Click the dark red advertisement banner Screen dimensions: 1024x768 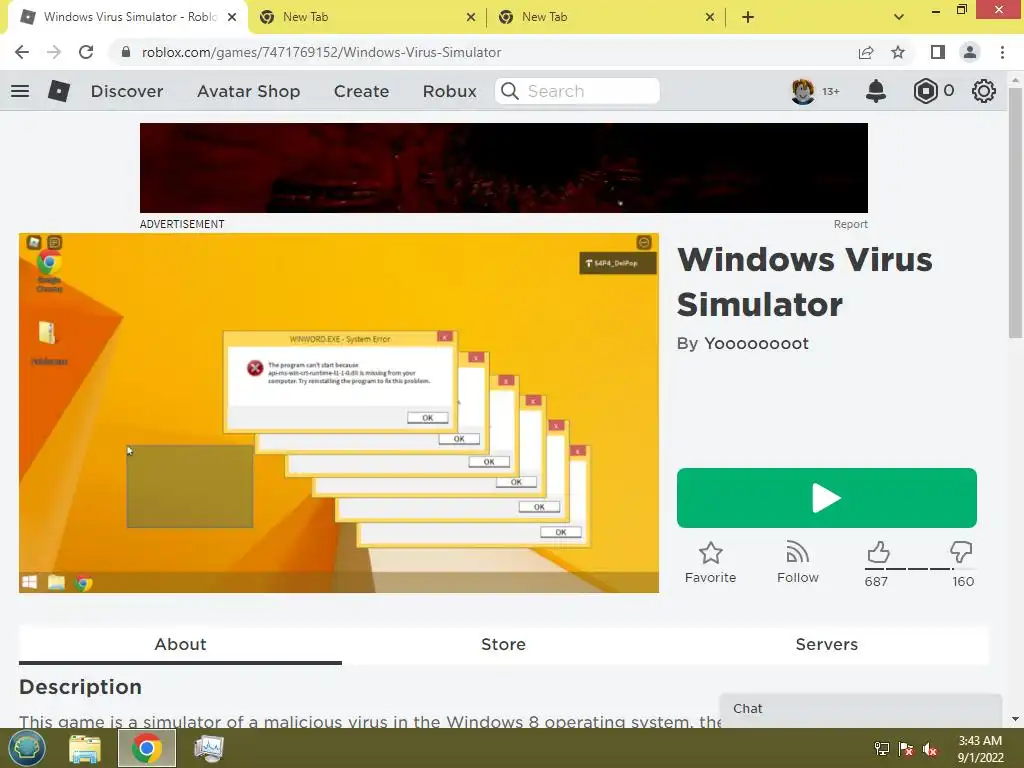tap(504, 168)
